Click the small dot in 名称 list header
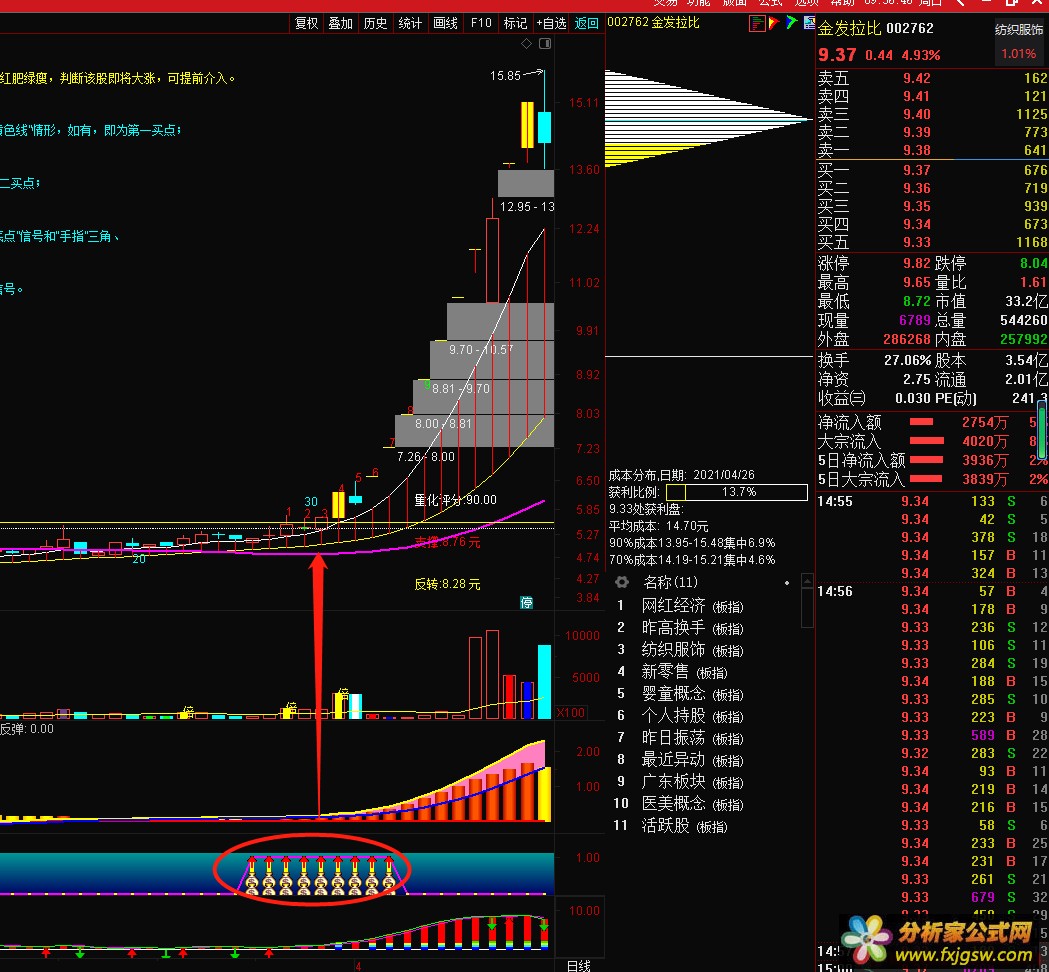The width and height of the screenshot is (1049, 972). 787,583
